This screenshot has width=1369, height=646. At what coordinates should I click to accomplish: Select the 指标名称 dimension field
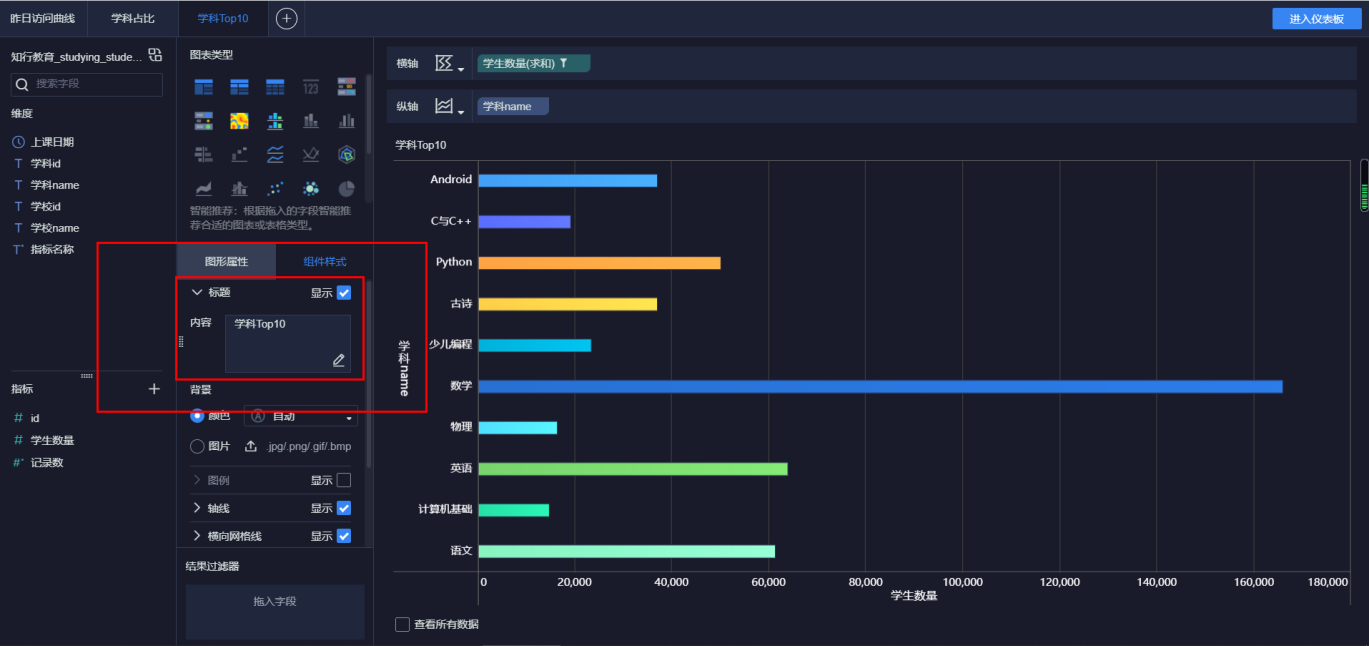tap(52, 249)
